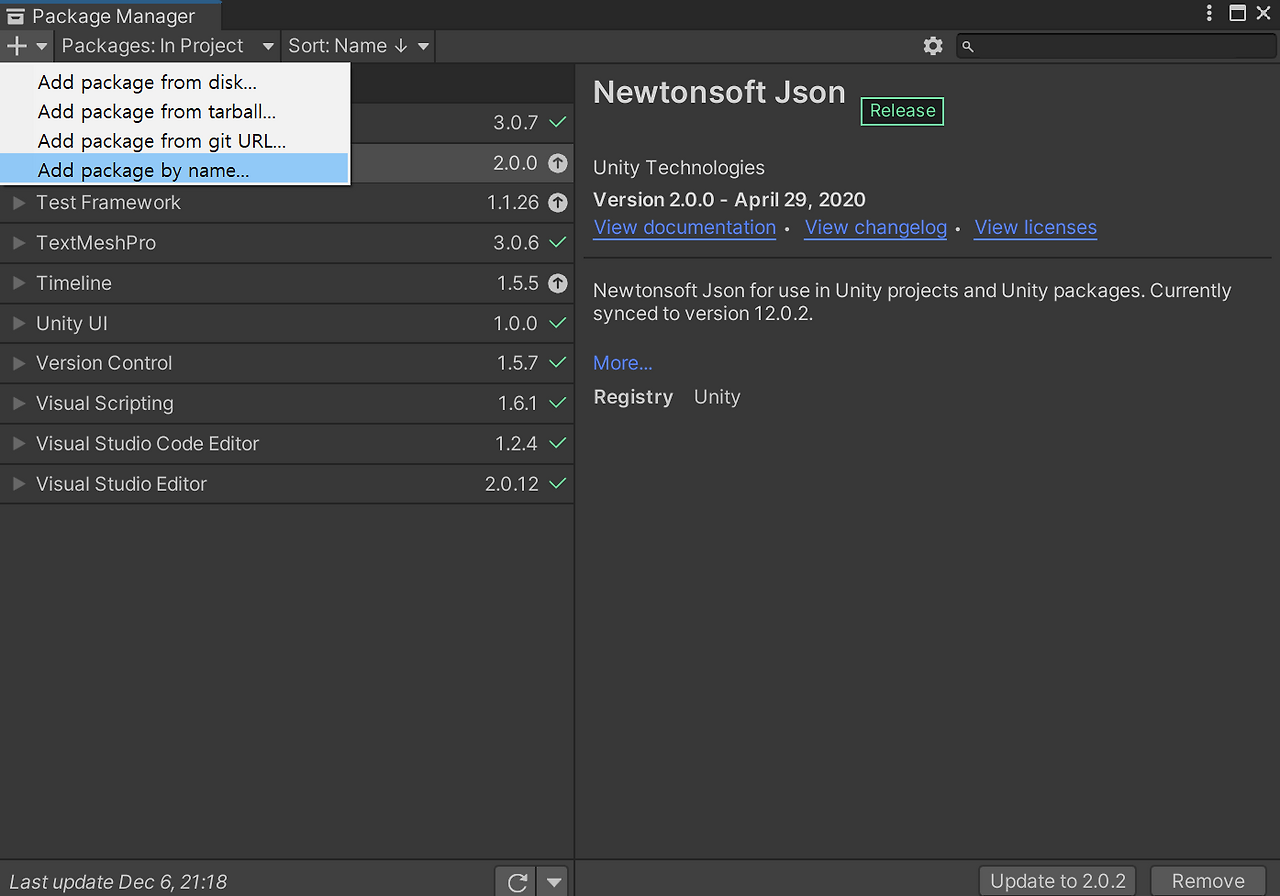
Task: Click the up-arrow update icon beside Timeline
Action: click(x=556, y=283)
